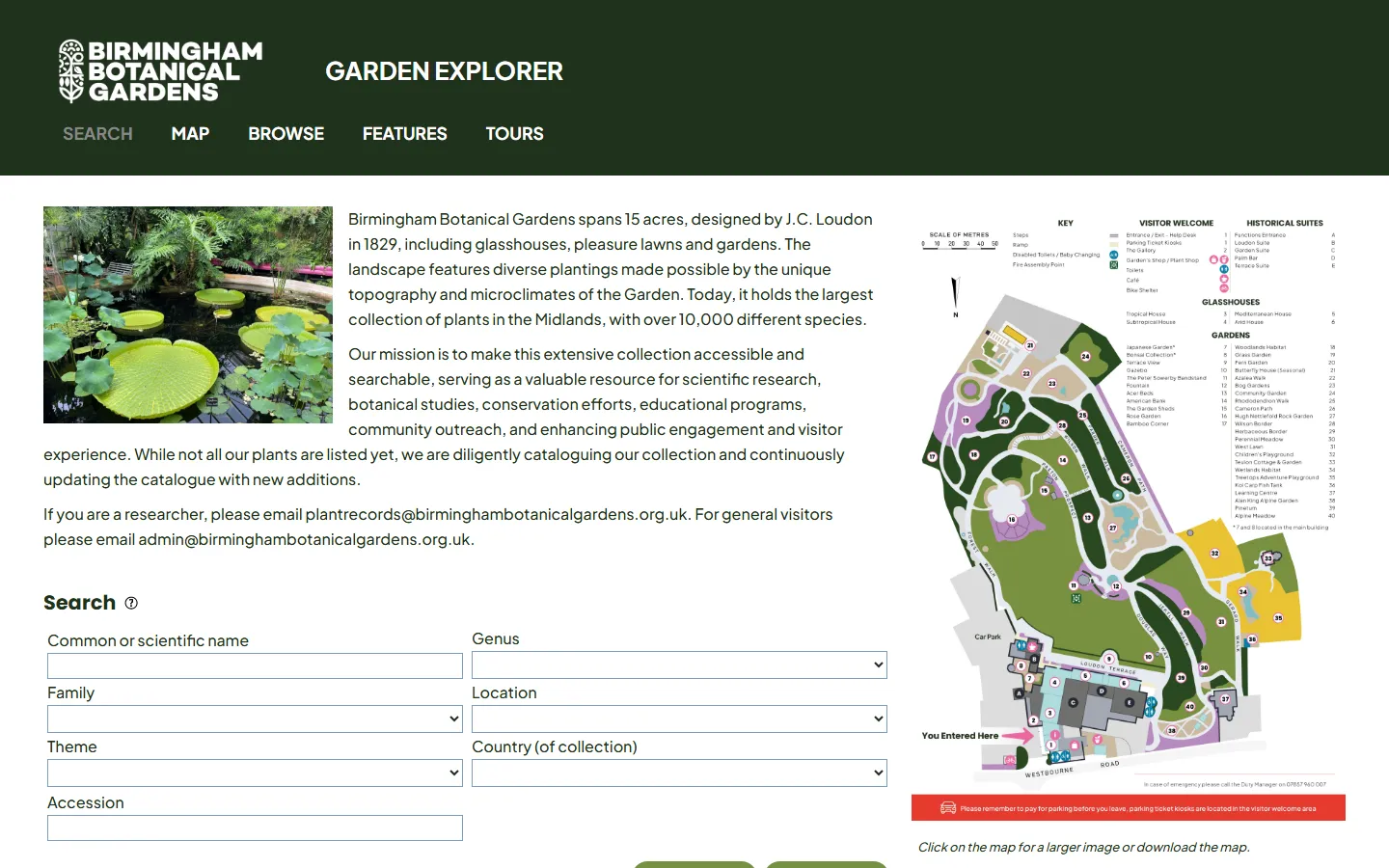Open the Genus dropdown
Screen dimensions: 1389x868
(679, 665)
